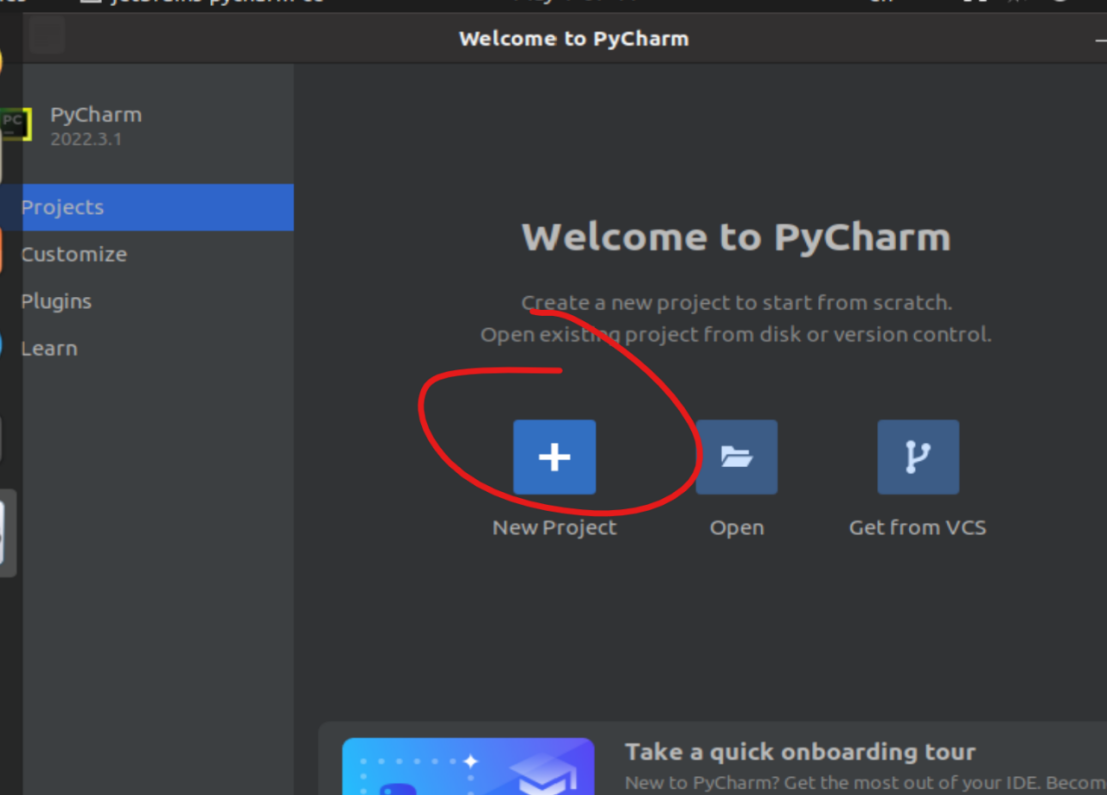Click the PyCharm version 2022.3.1 text
This screenshot has width=1107, height=796.
[85, 139]
